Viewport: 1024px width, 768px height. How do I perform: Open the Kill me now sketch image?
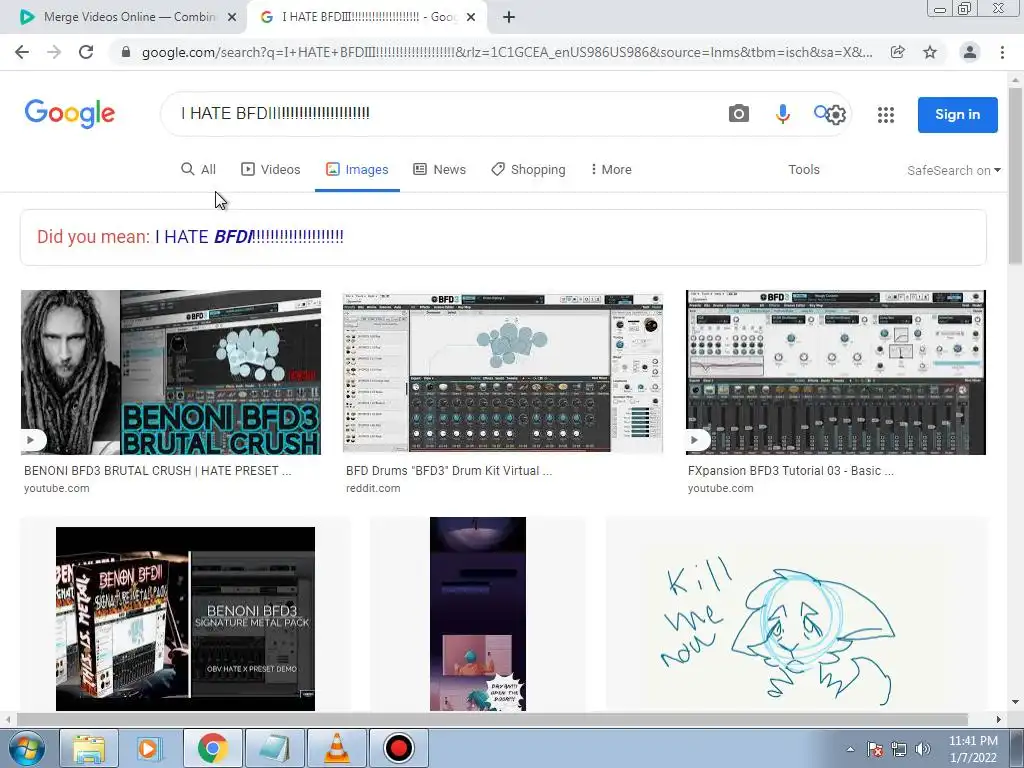pyautogui.click(x=797, y=614)
